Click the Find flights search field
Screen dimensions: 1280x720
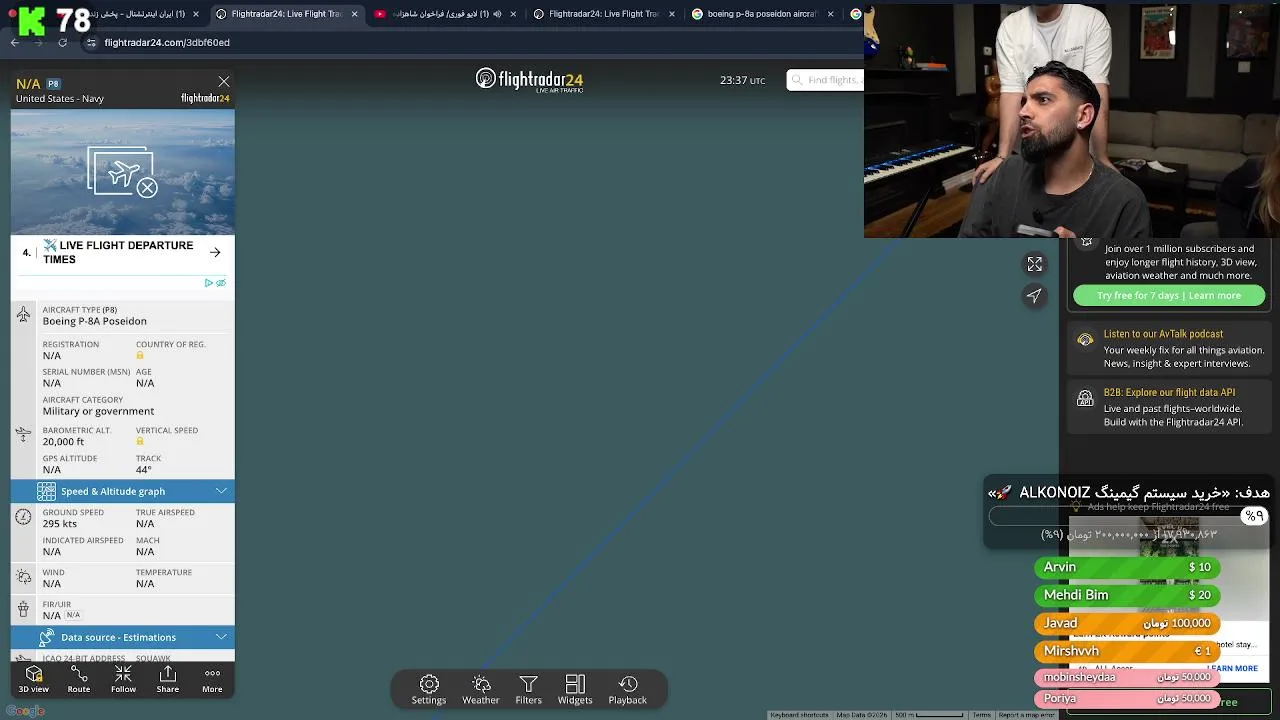click(x=825, y=80)
